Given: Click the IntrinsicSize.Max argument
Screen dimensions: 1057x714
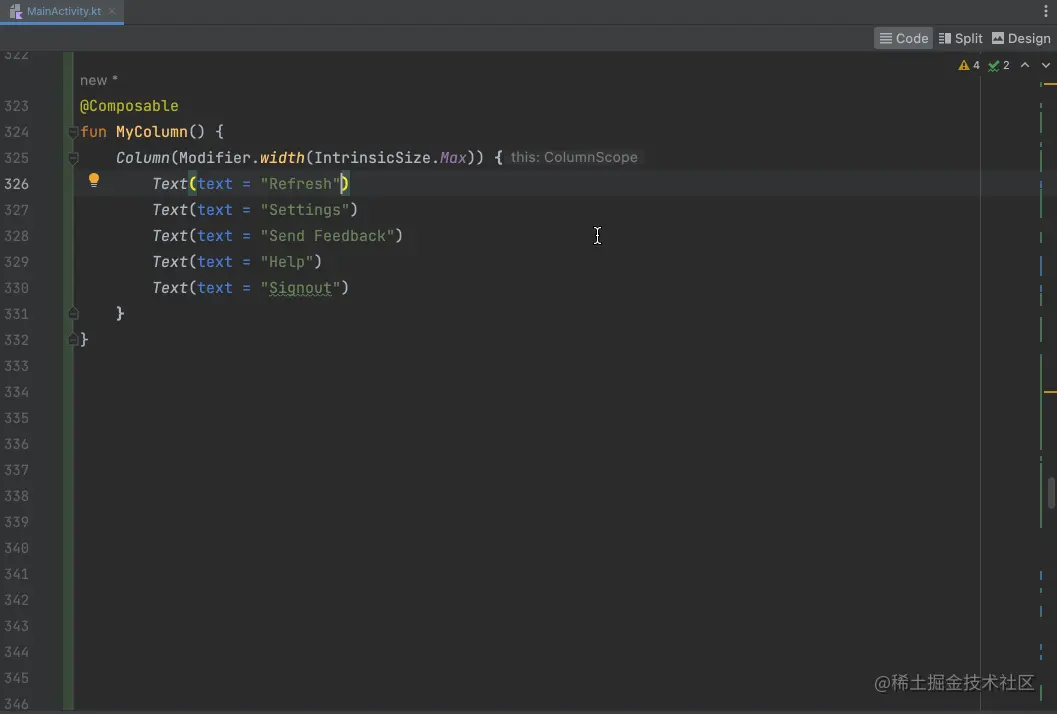Looking at the screenshot, I should 390,158.
